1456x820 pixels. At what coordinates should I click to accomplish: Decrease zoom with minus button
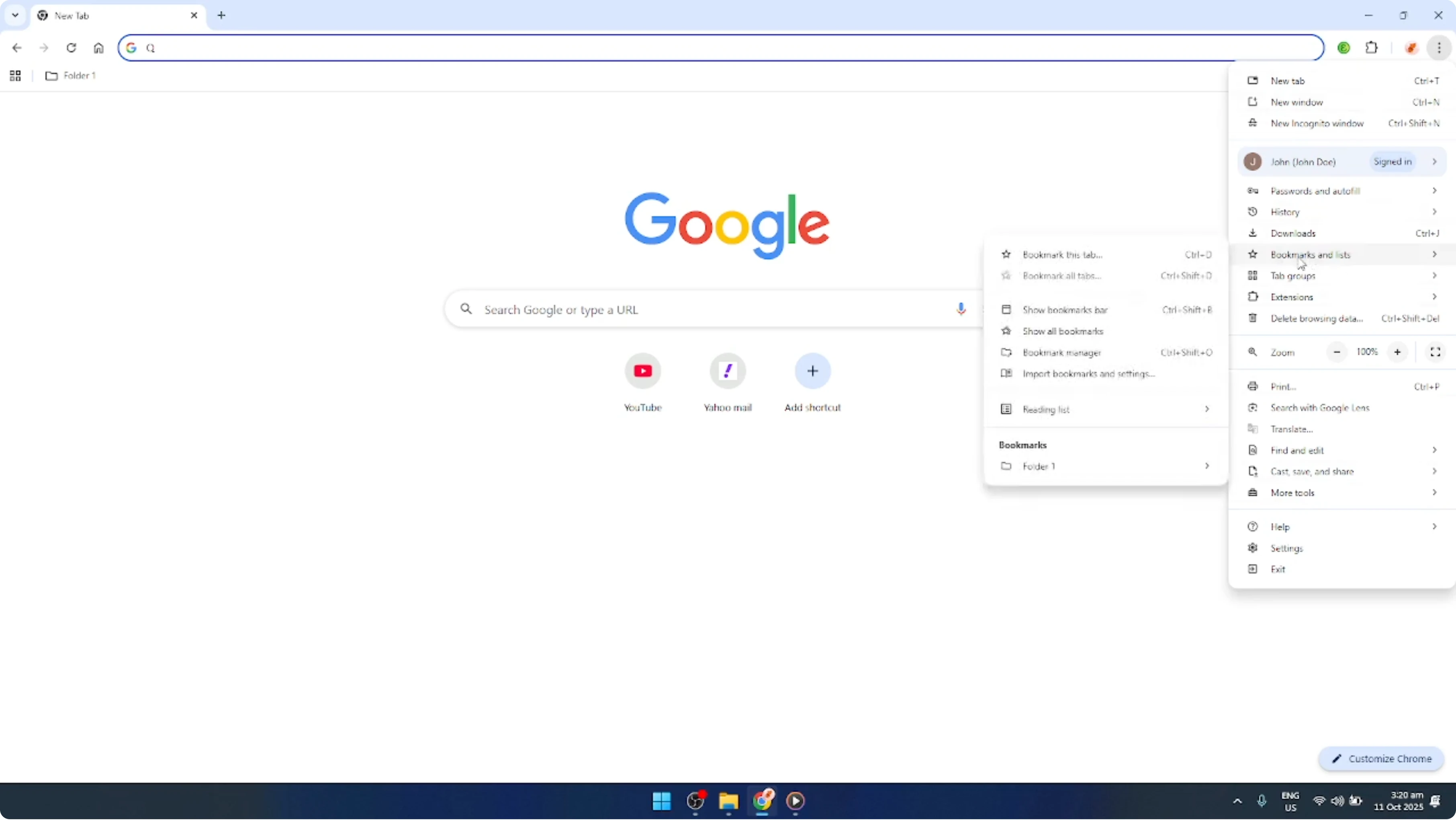point(1337,352)
